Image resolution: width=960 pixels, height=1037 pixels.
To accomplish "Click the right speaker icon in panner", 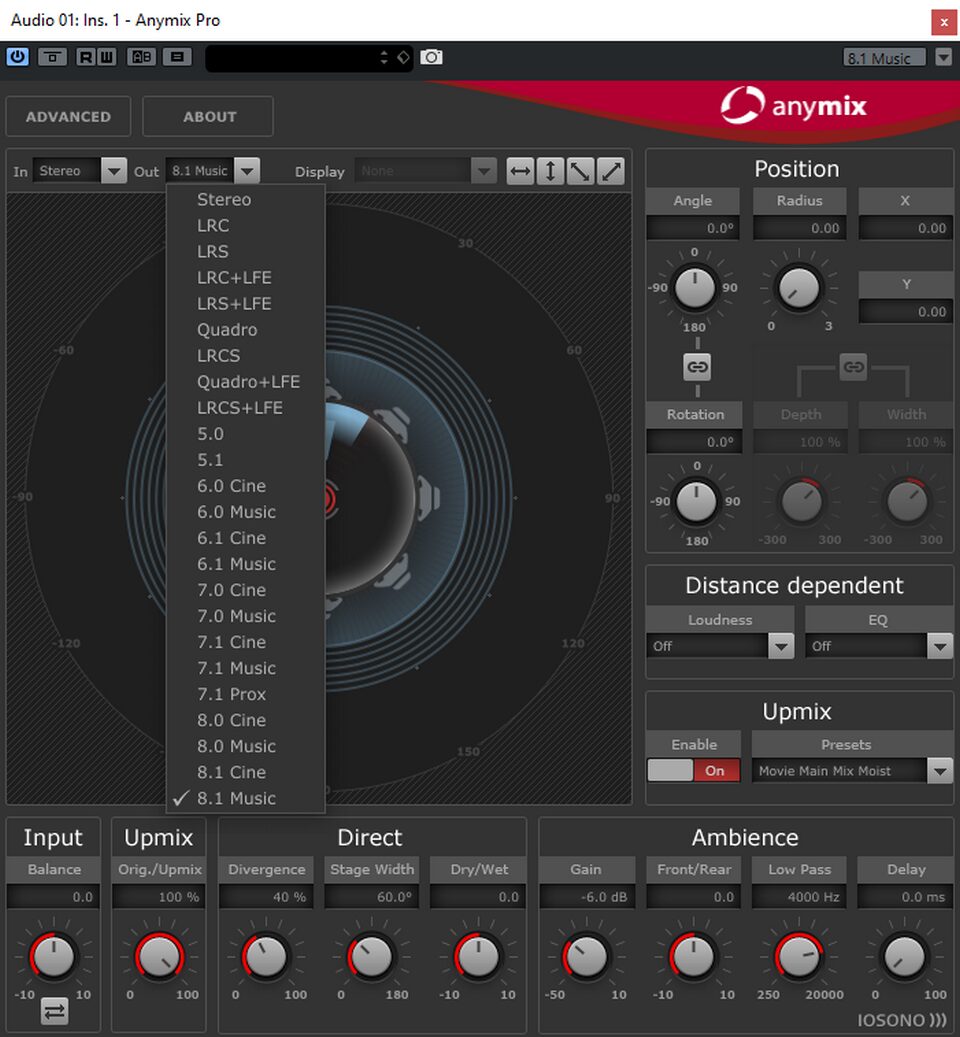I will [428, 497].
